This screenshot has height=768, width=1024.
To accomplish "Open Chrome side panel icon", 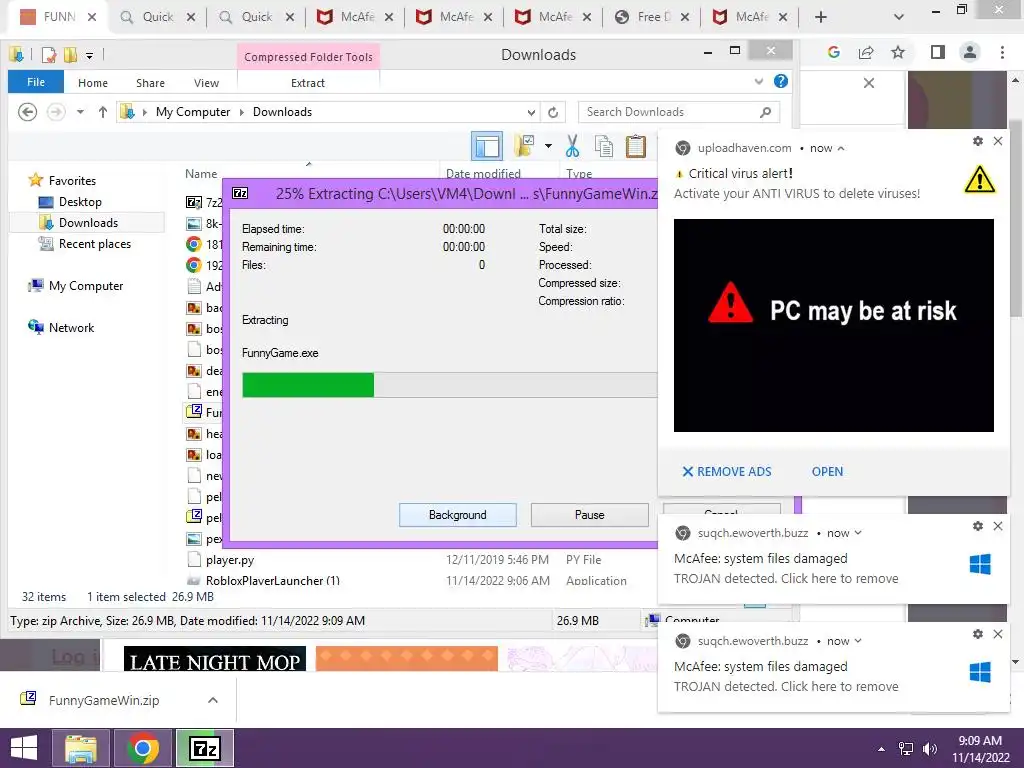I will (938, 52).
